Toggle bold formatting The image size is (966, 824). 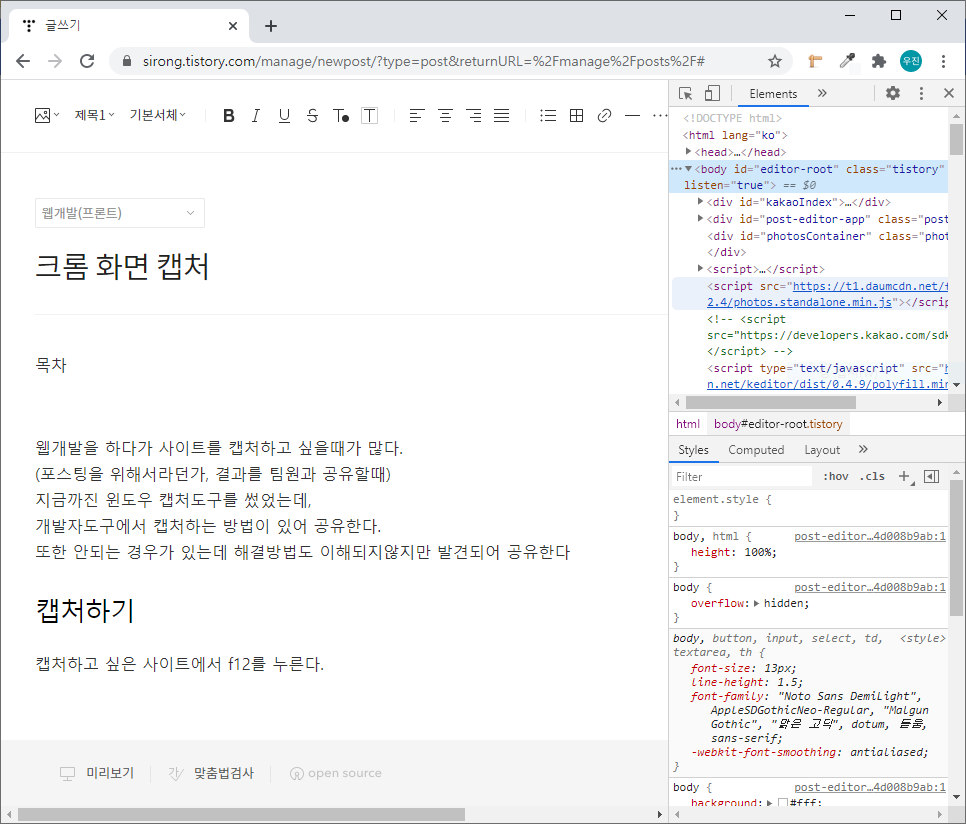[229, 115]
